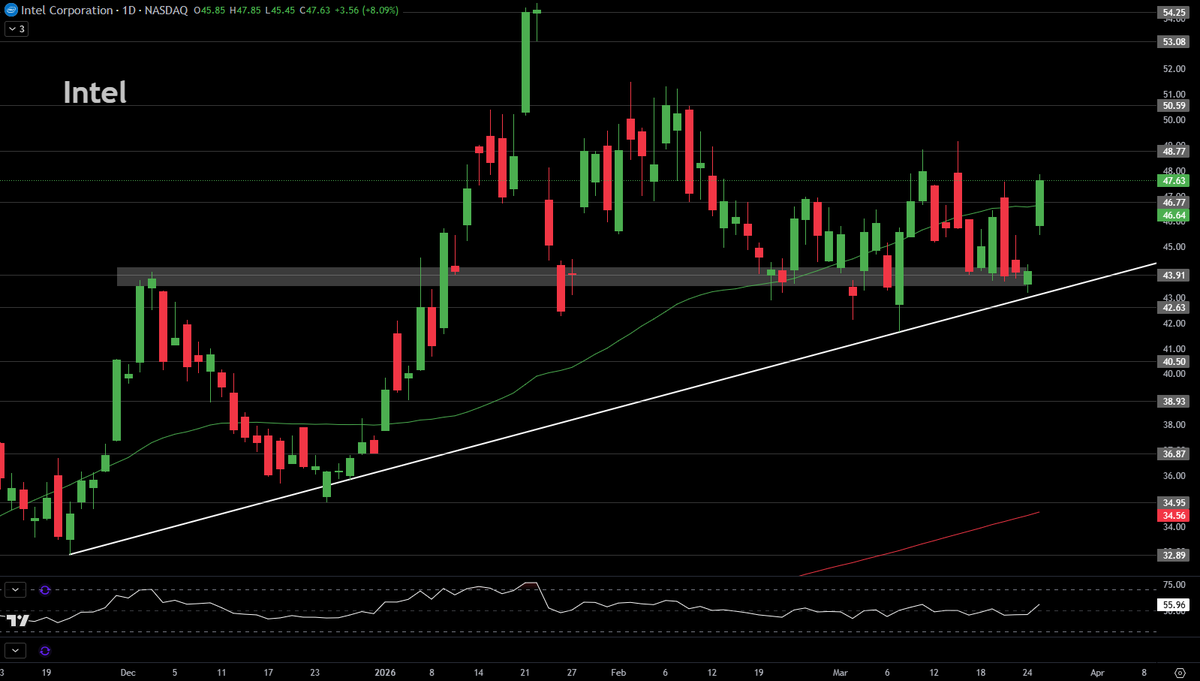Click the 75.00 RSI scale label

(x=1173, y=586)
